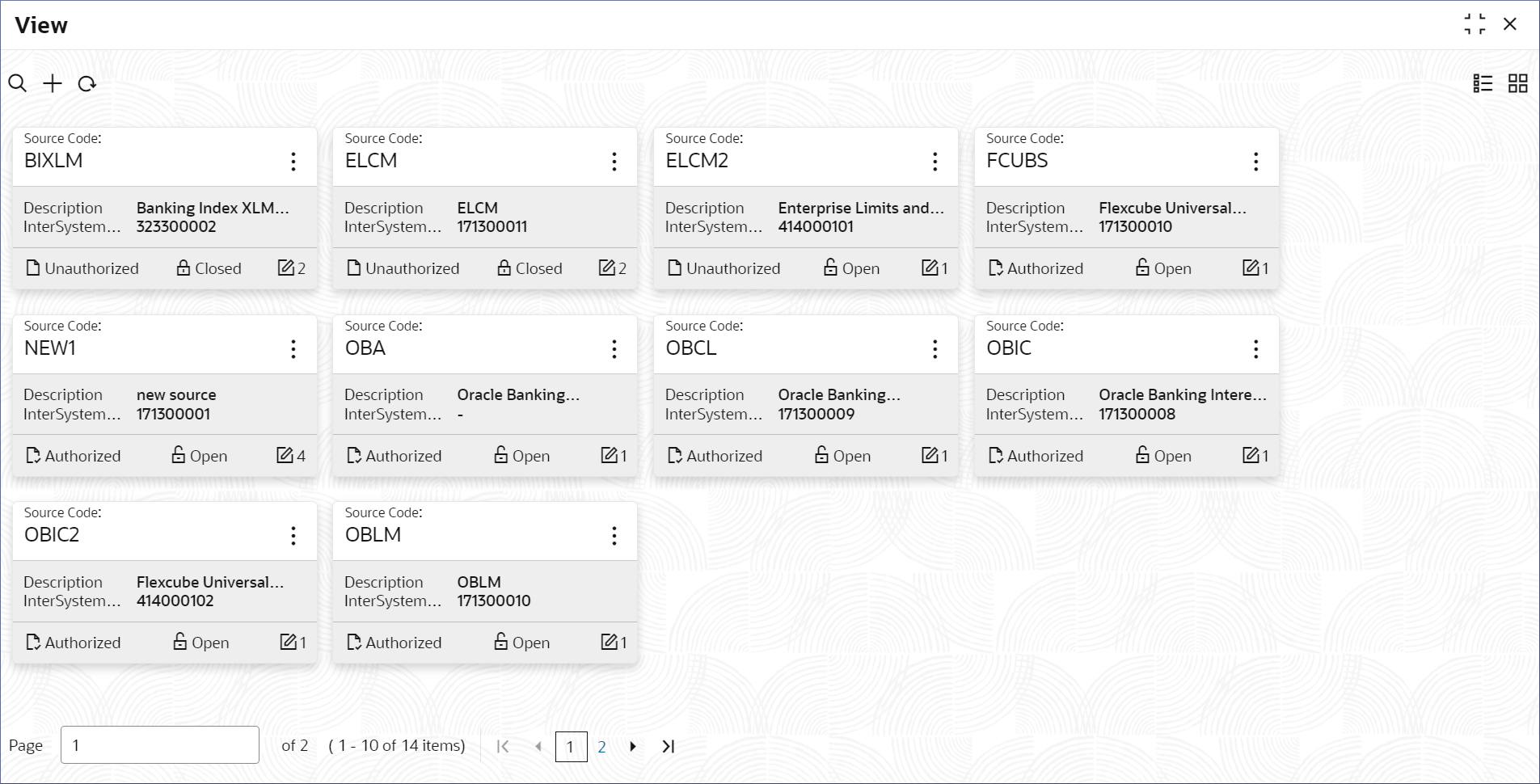This screenshot has height=784, width=1540.
Task: Click the open lock icon on ELCM2 card
Action: click(830, 267)
